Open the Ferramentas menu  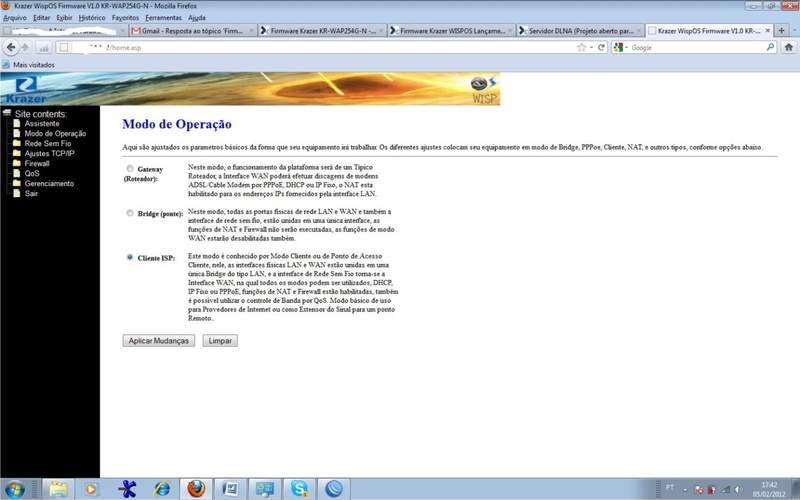(163, 18)
